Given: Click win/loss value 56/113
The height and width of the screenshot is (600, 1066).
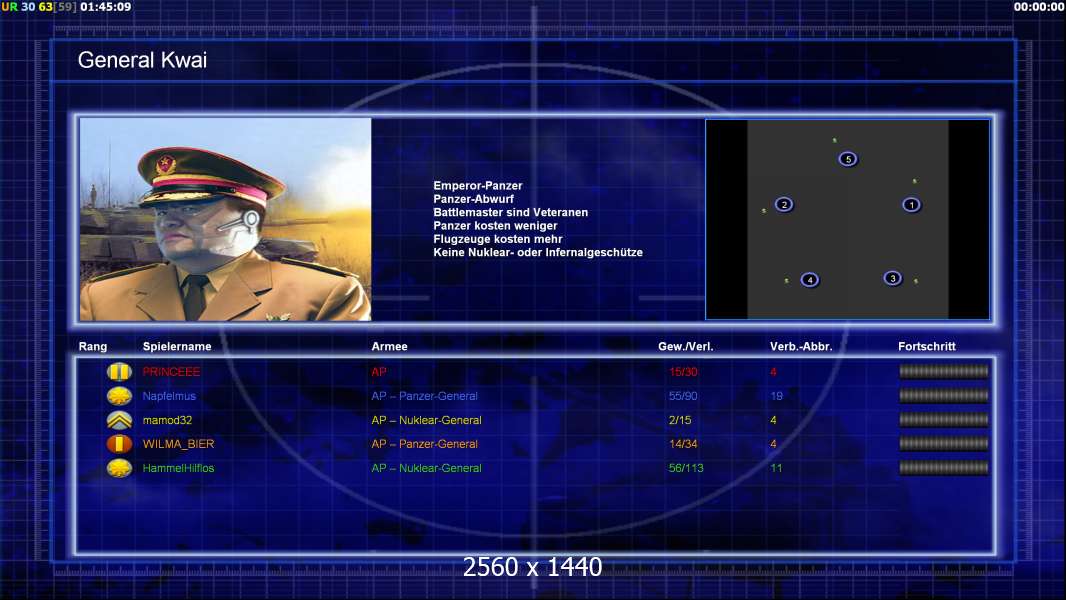Looking at the screenshot, I should pos(686,468).
